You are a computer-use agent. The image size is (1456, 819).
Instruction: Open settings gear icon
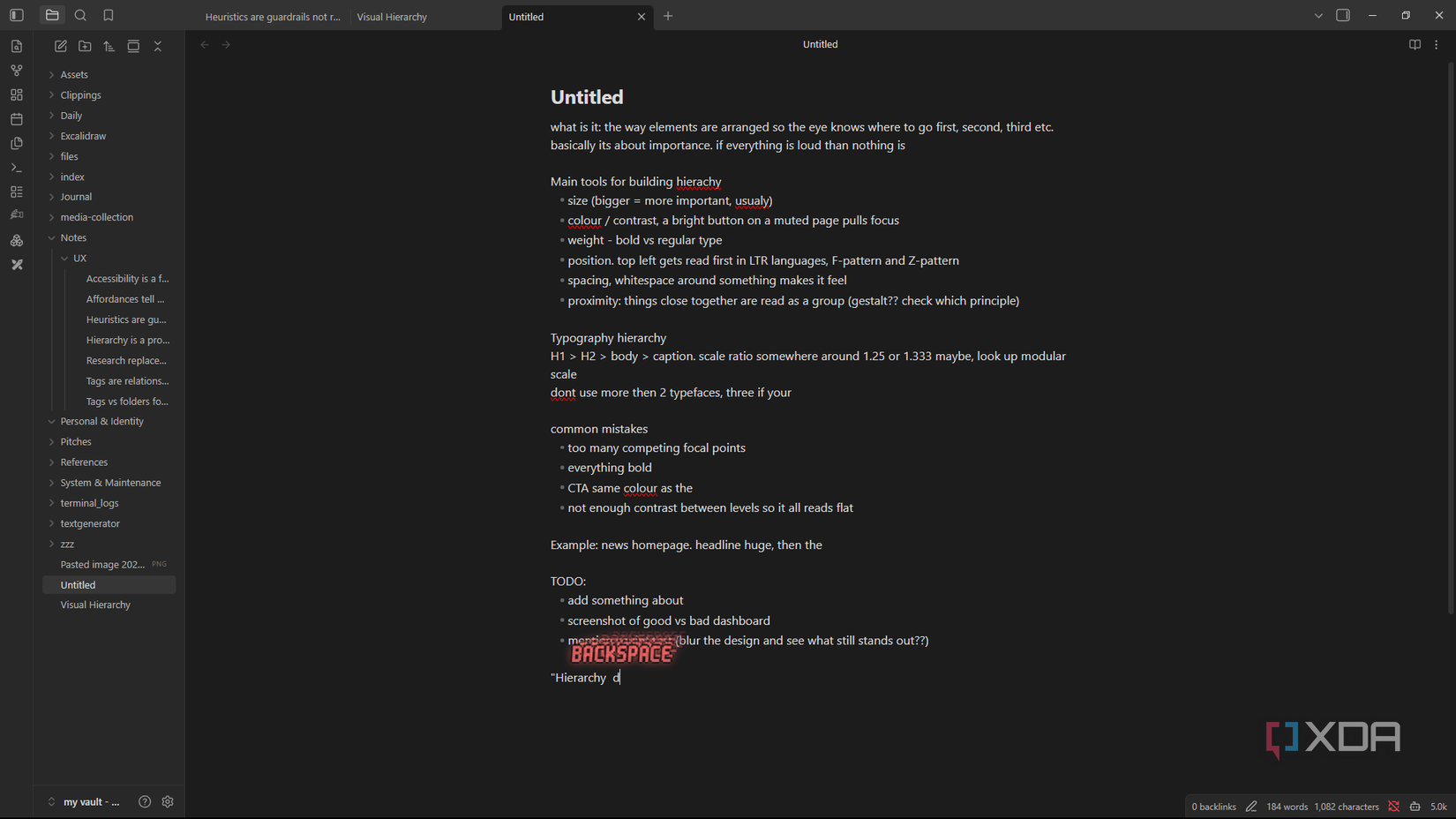168,802
